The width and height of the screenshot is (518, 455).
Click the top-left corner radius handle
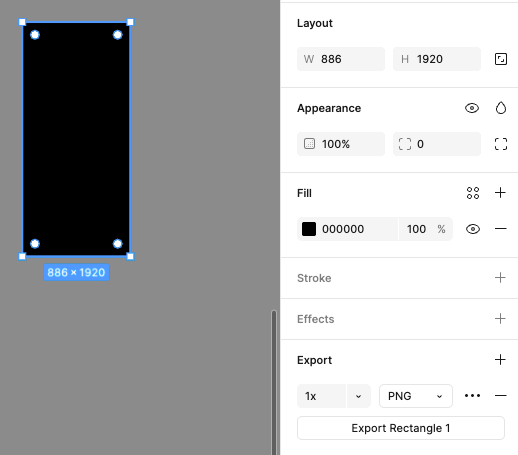[x=35, y=35]
